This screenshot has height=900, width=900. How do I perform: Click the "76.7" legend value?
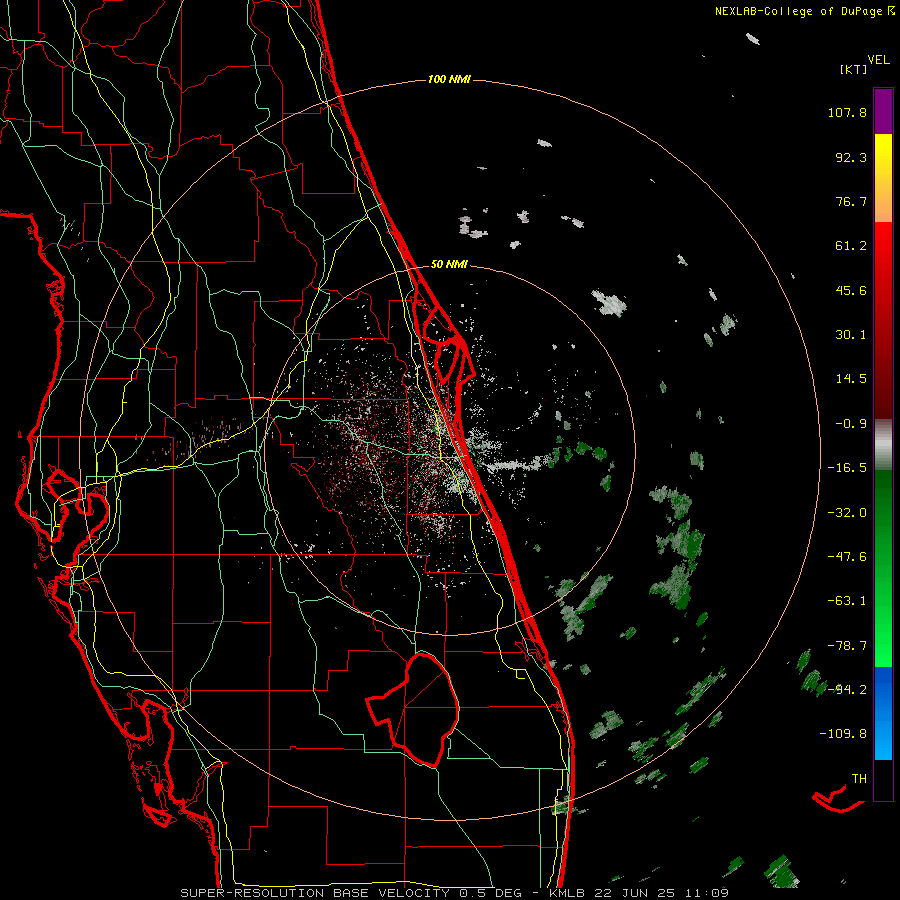(851, 201)
